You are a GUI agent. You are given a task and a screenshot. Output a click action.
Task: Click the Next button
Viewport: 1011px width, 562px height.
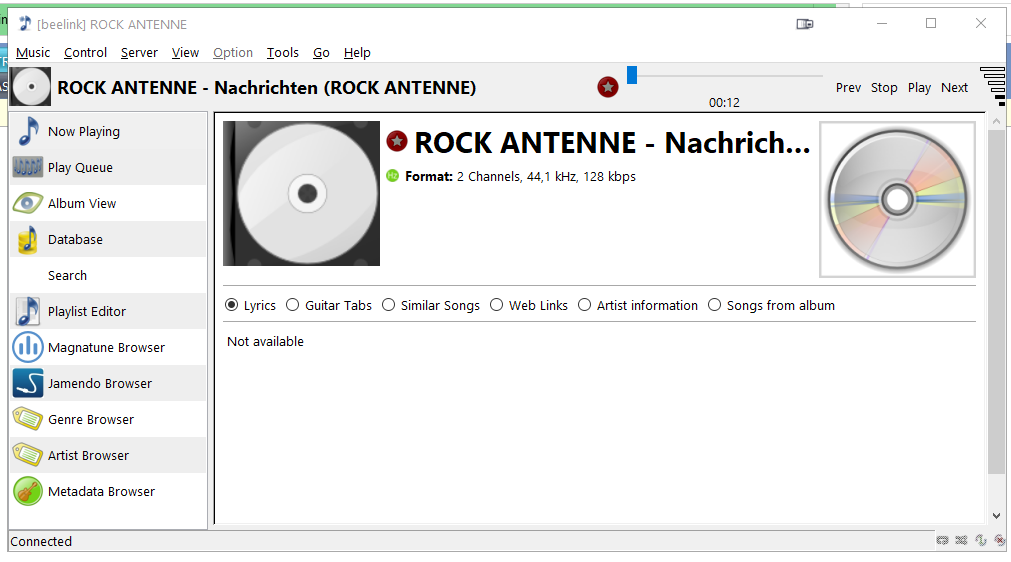(954, 88)
